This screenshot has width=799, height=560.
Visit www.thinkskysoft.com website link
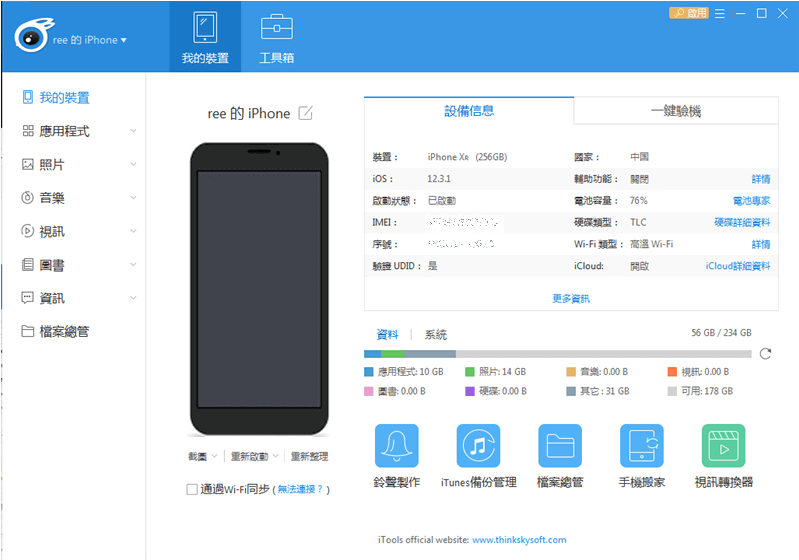(519, 540)
